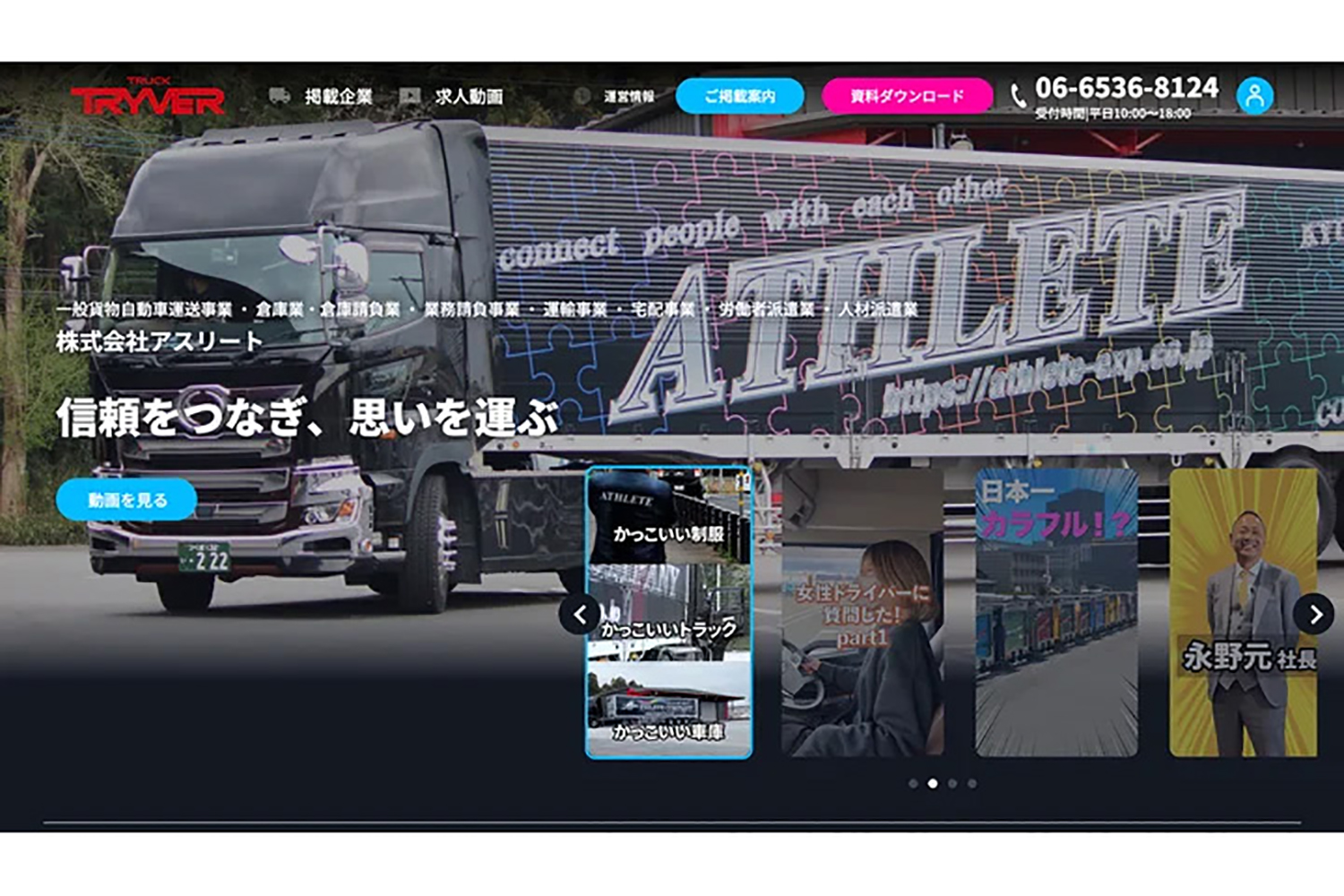Screen dimensions: 1344x896
Task: Open the かっこいい制服 video thumbnail
Action: point(668,613)
